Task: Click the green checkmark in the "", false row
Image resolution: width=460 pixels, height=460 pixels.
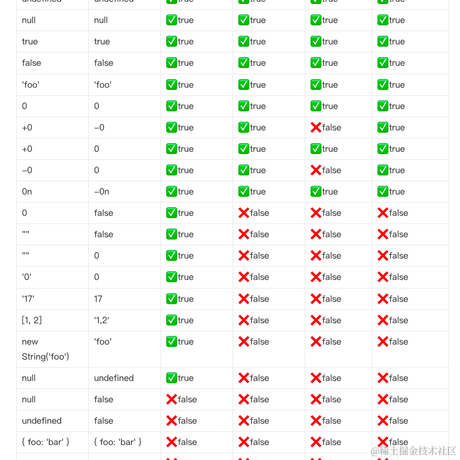Action: 171,234
